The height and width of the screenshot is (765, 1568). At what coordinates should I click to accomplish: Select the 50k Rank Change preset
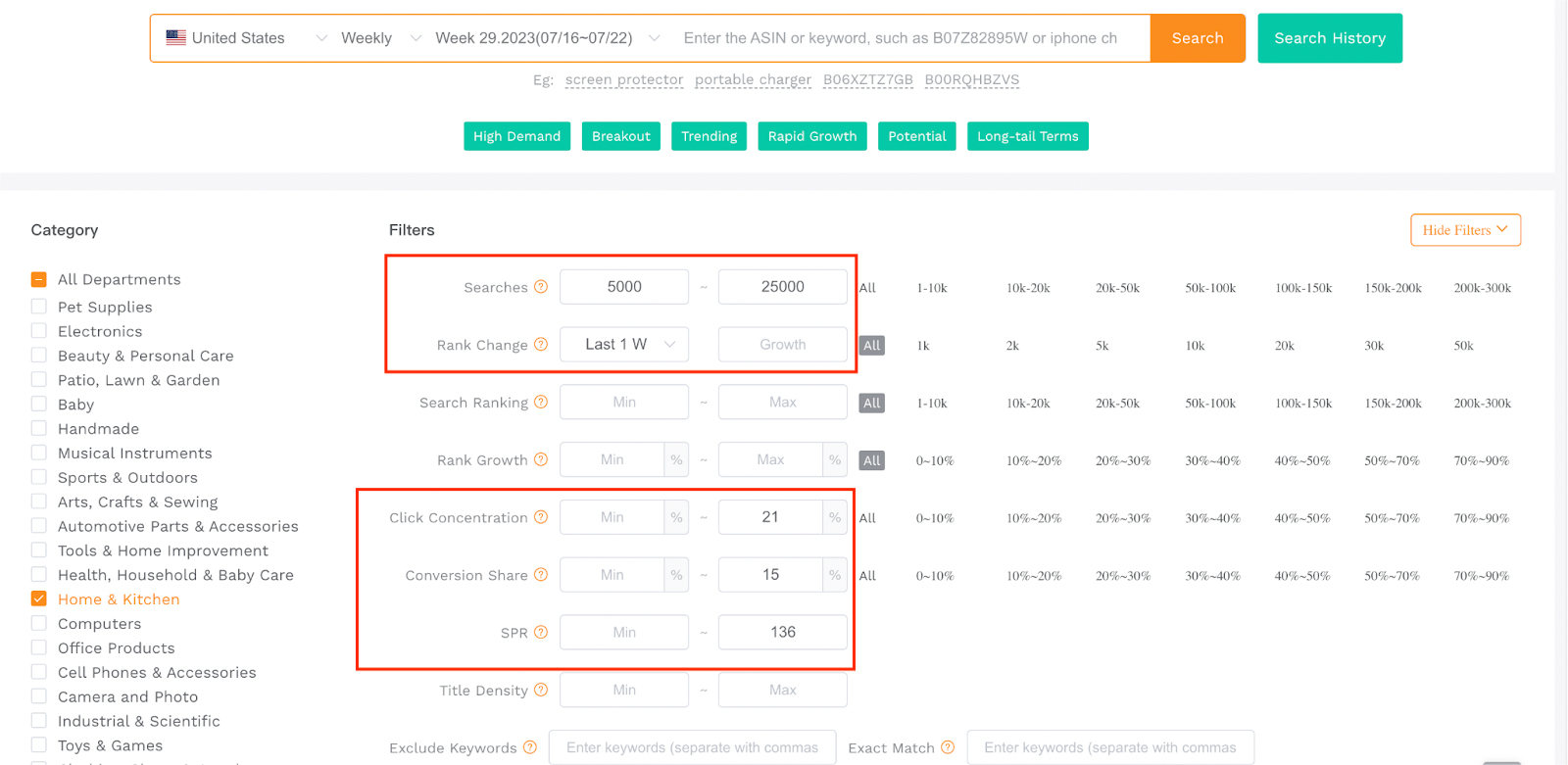pyautogui.click(x=1463, y=346)
